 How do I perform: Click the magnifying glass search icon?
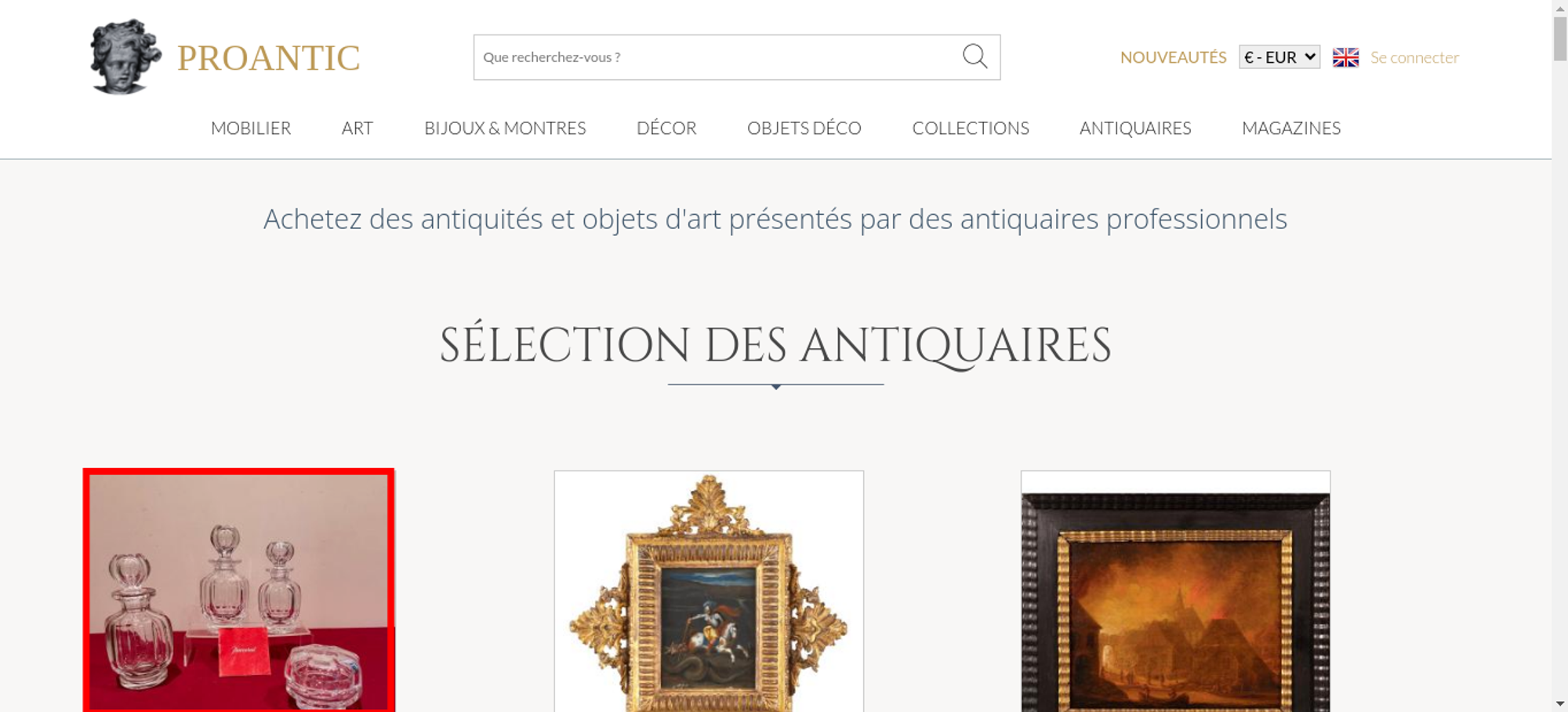tap(975, 56)
